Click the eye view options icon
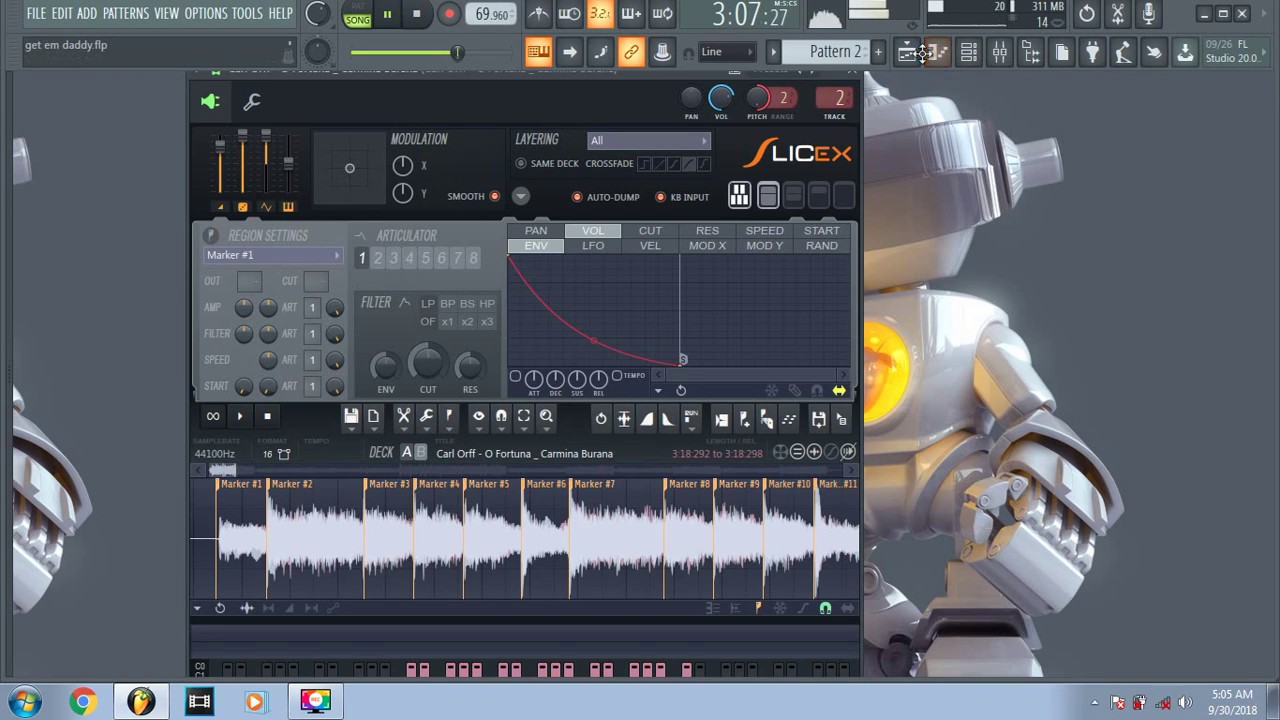Image resolution: width=1280 pixels, height=720 pixels. click(x=478, y=416)
